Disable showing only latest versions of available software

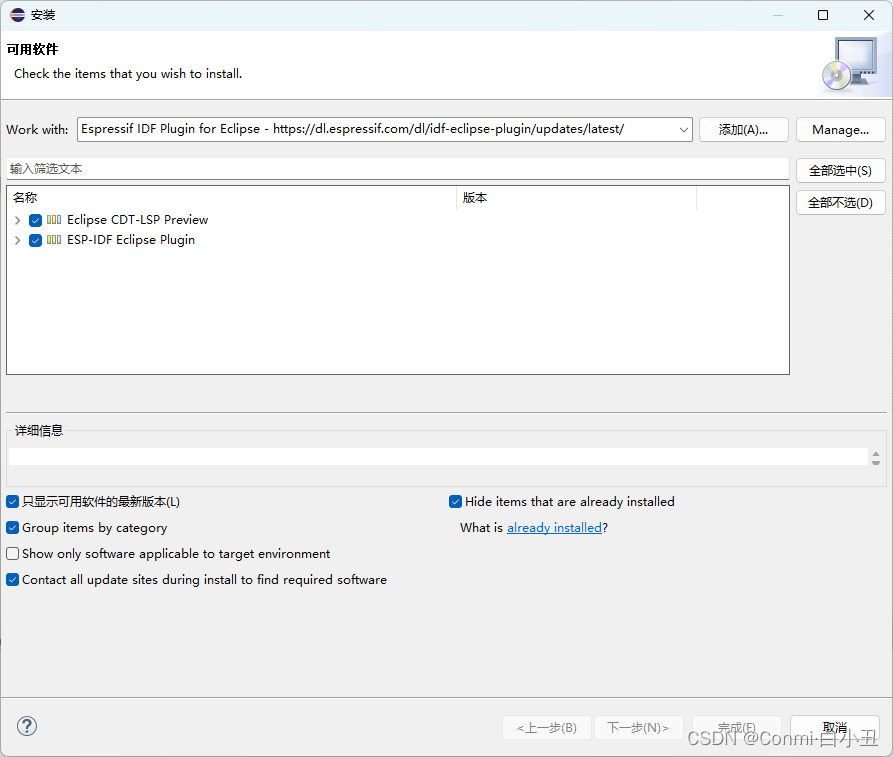point(11,501)
